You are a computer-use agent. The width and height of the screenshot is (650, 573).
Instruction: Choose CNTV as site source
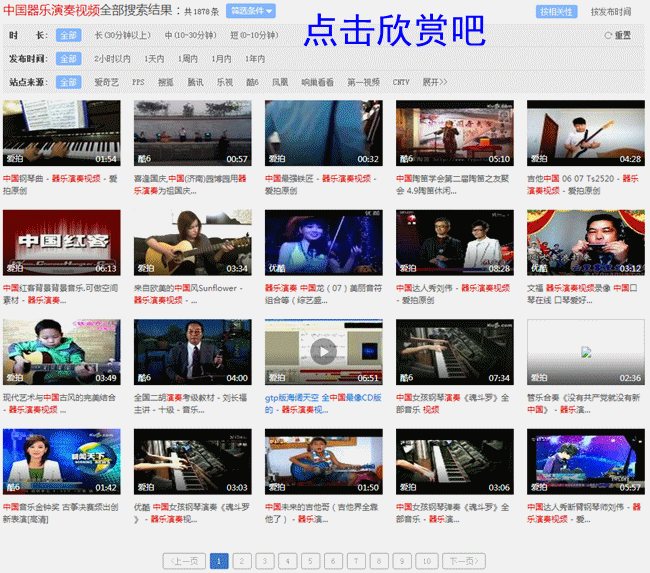coord(400,82)
